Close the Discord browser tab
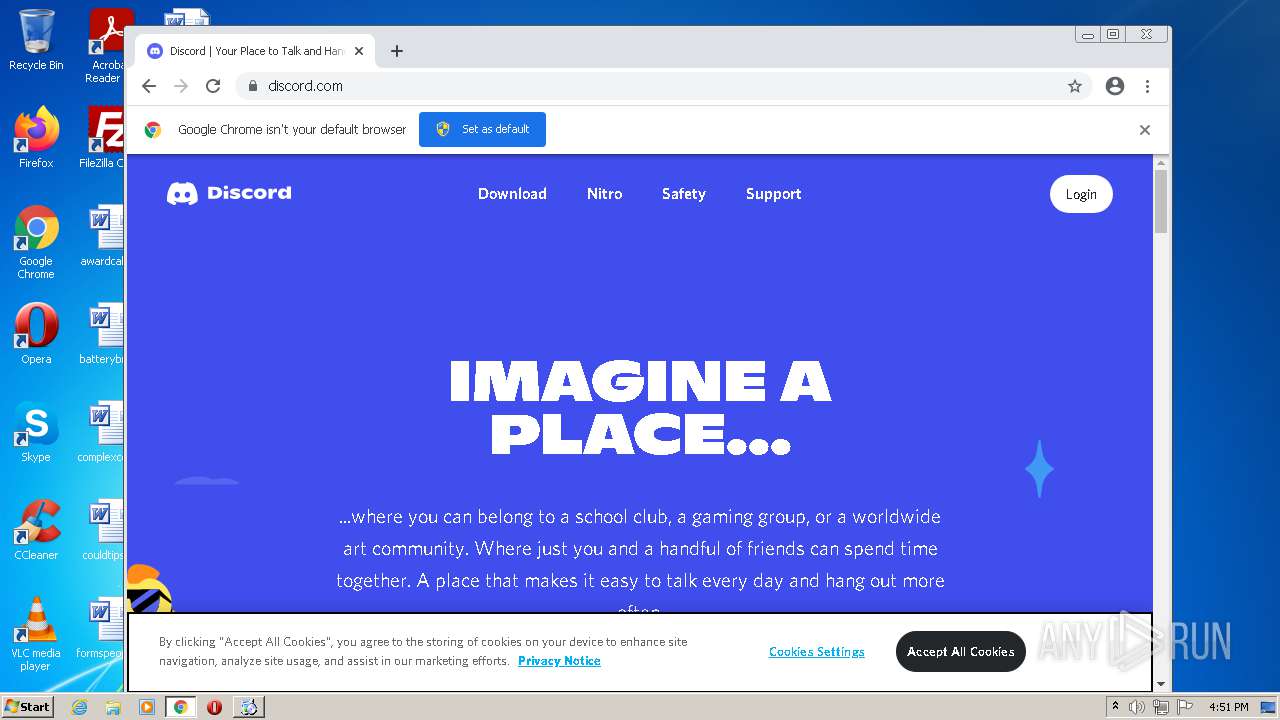1280x720 pixels. (359, 51)
